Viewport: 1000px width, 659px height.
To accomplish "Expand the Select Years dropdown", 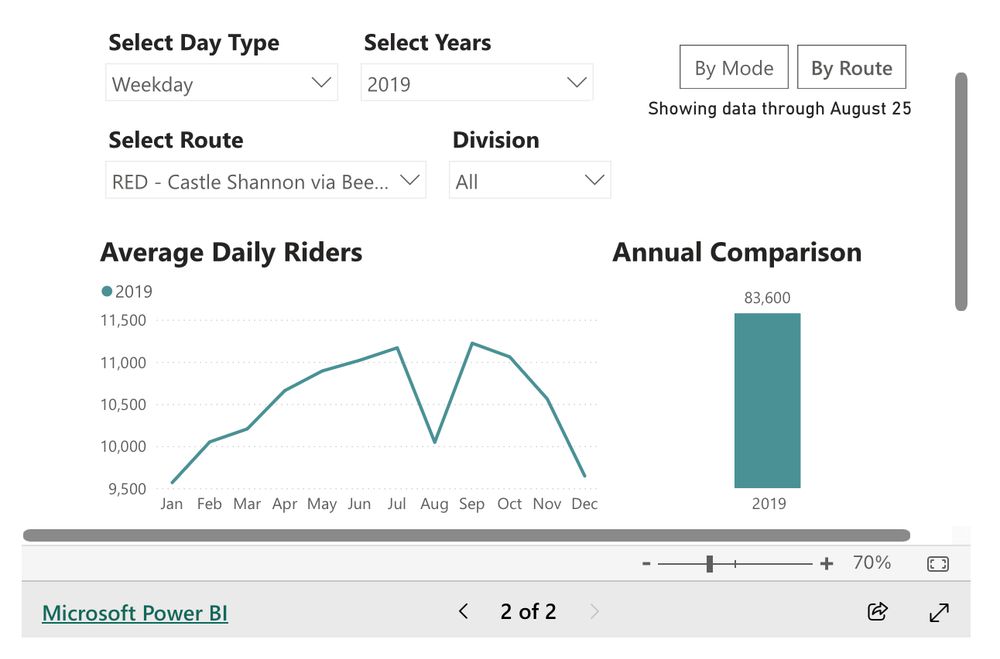I will coord(476,84).
